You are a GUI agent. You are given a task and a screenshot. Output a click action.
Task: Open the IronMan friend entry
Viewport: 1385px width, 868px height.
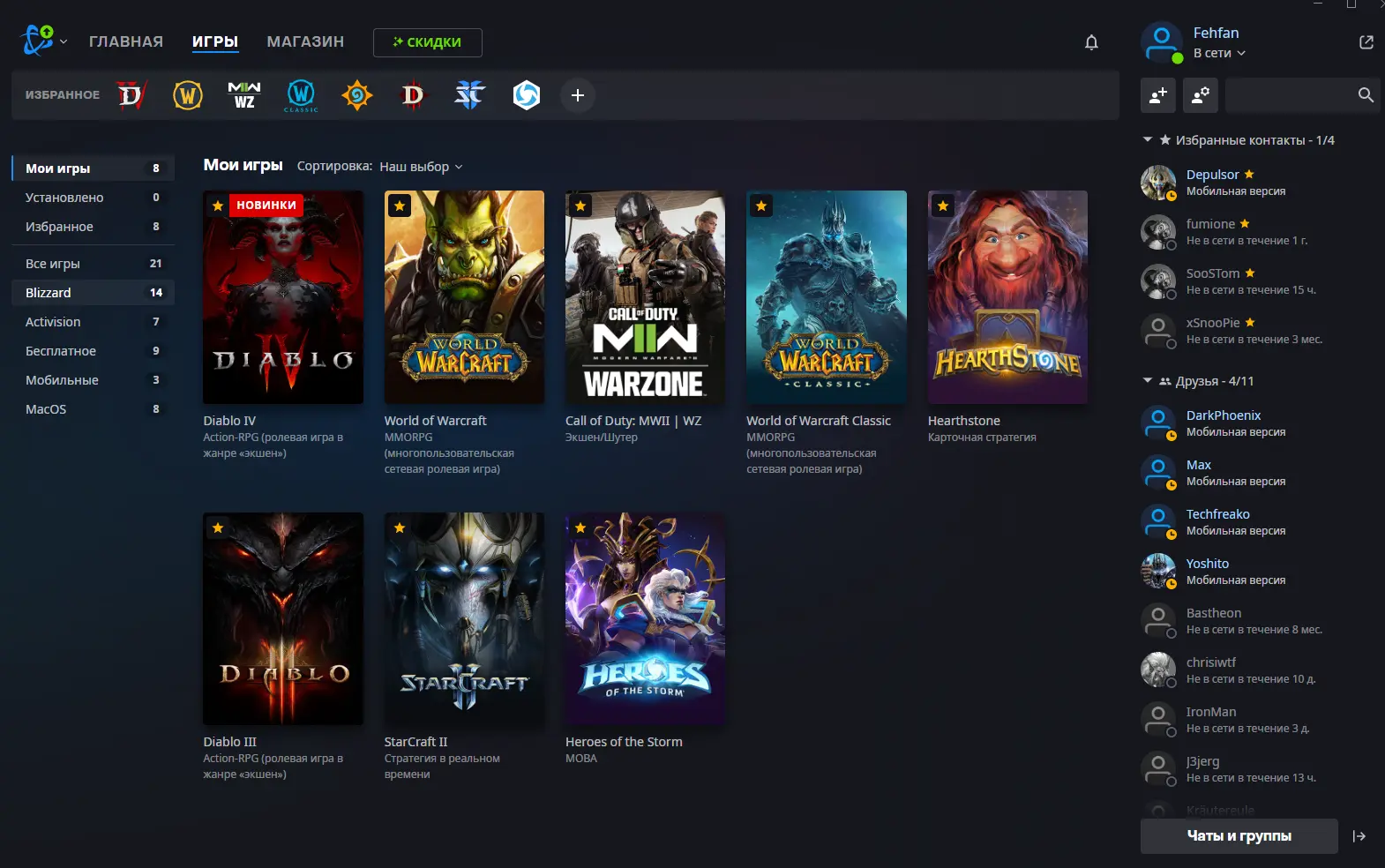[x=1258, y=719]
